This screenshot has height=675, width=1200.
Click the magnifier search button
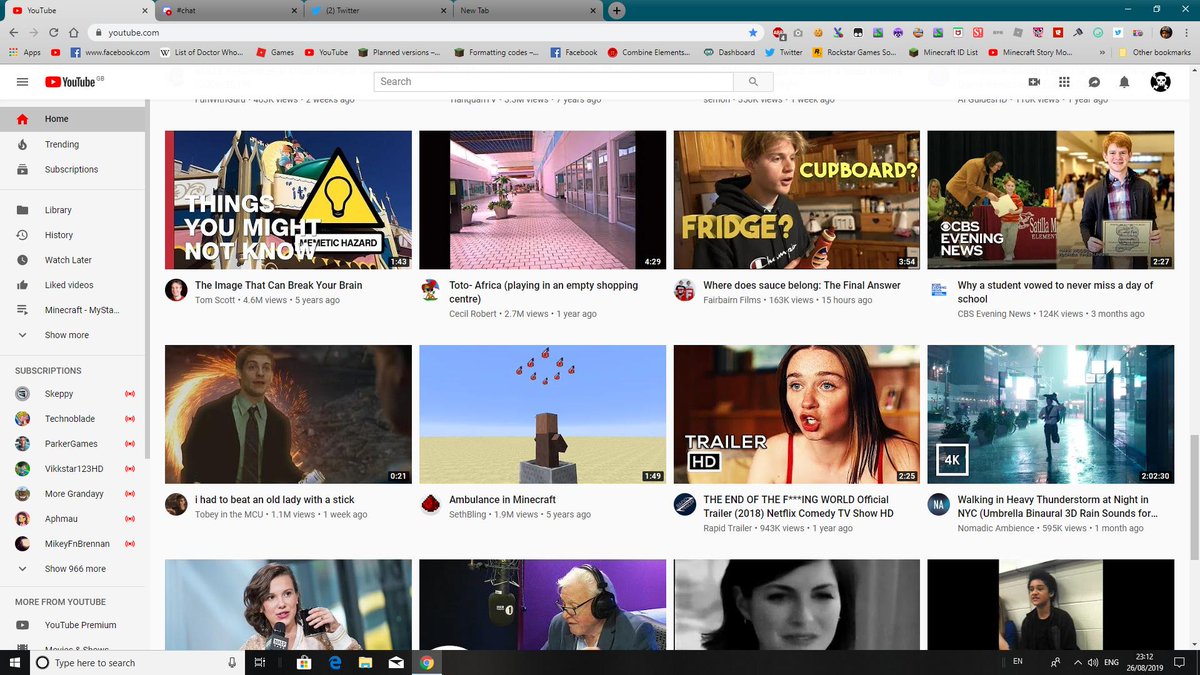(x=753, y=82)
